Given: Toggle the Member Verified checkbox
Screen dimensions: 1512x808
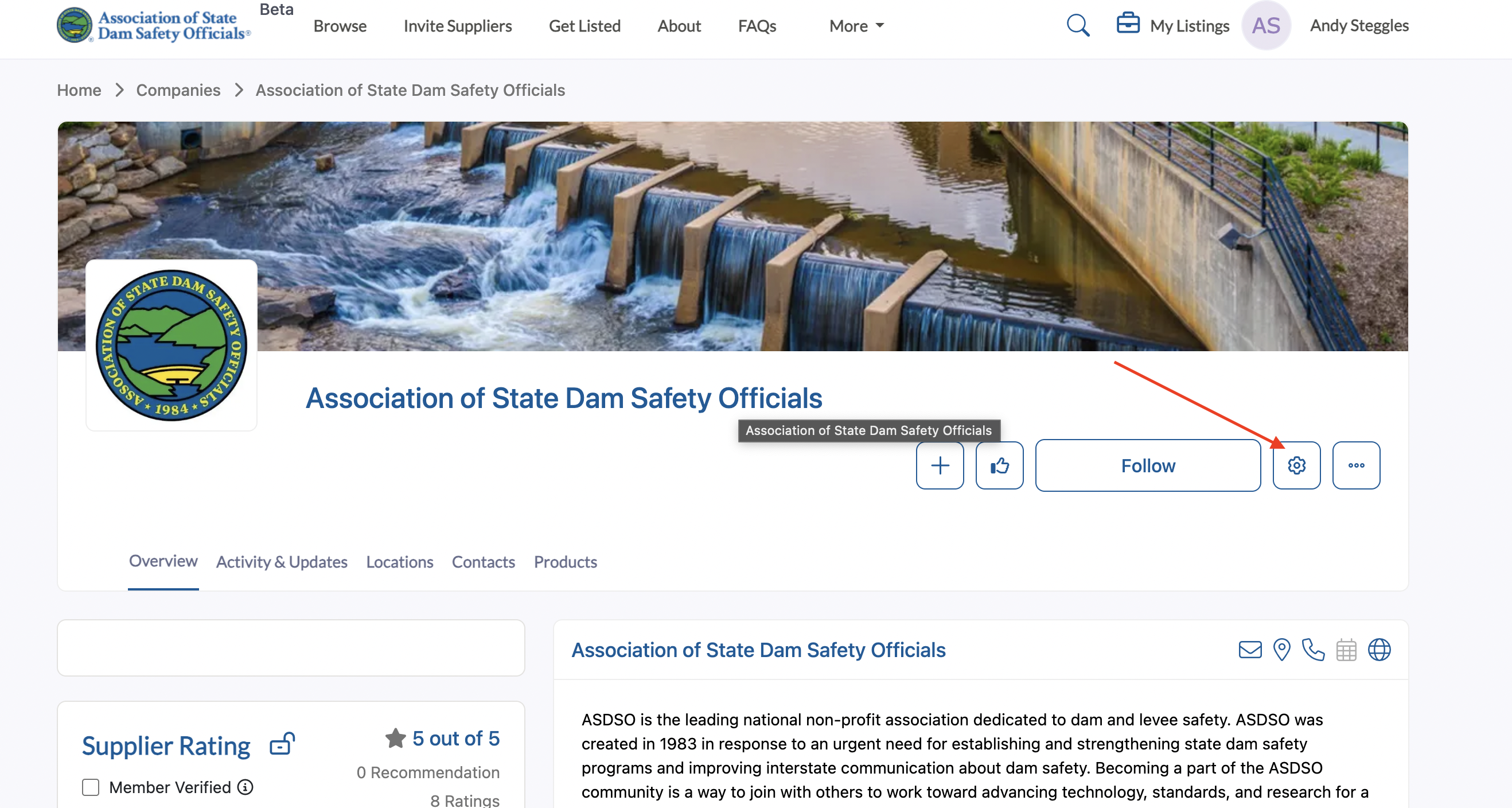Looking at the screenshot, I should click(91, 787).
